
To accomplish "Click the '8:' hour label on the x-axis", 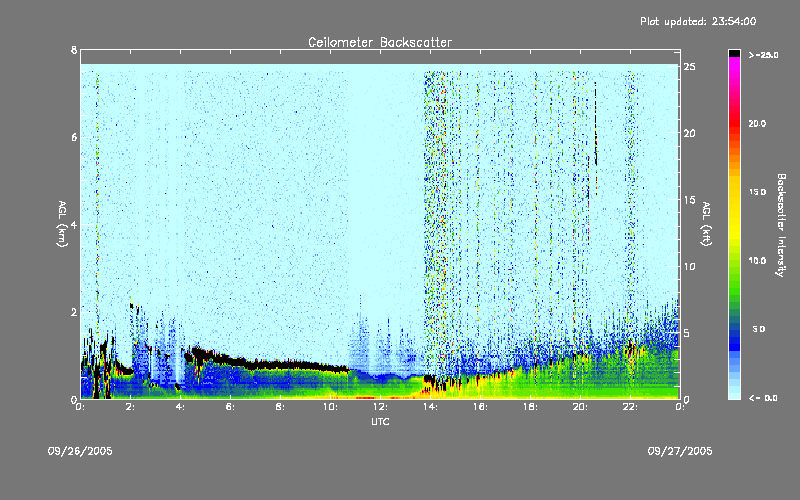I will [x=280, y=407].
